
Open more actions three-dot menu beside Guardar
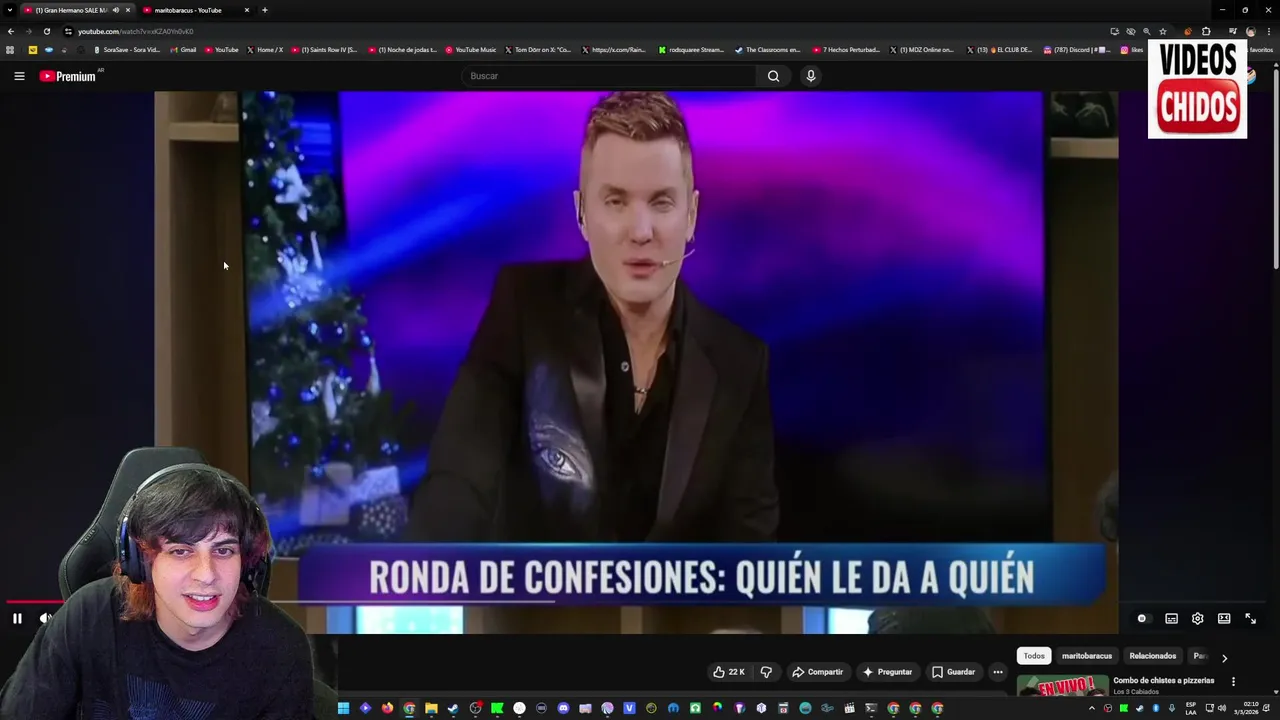pos(998,672)
